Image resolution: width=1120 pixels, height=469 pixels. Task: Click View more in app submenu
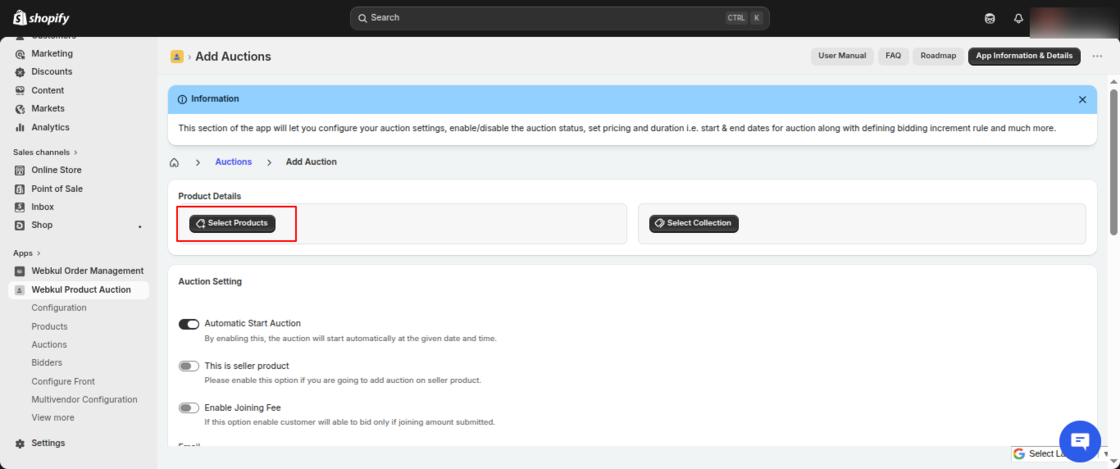tap(53, 418)
